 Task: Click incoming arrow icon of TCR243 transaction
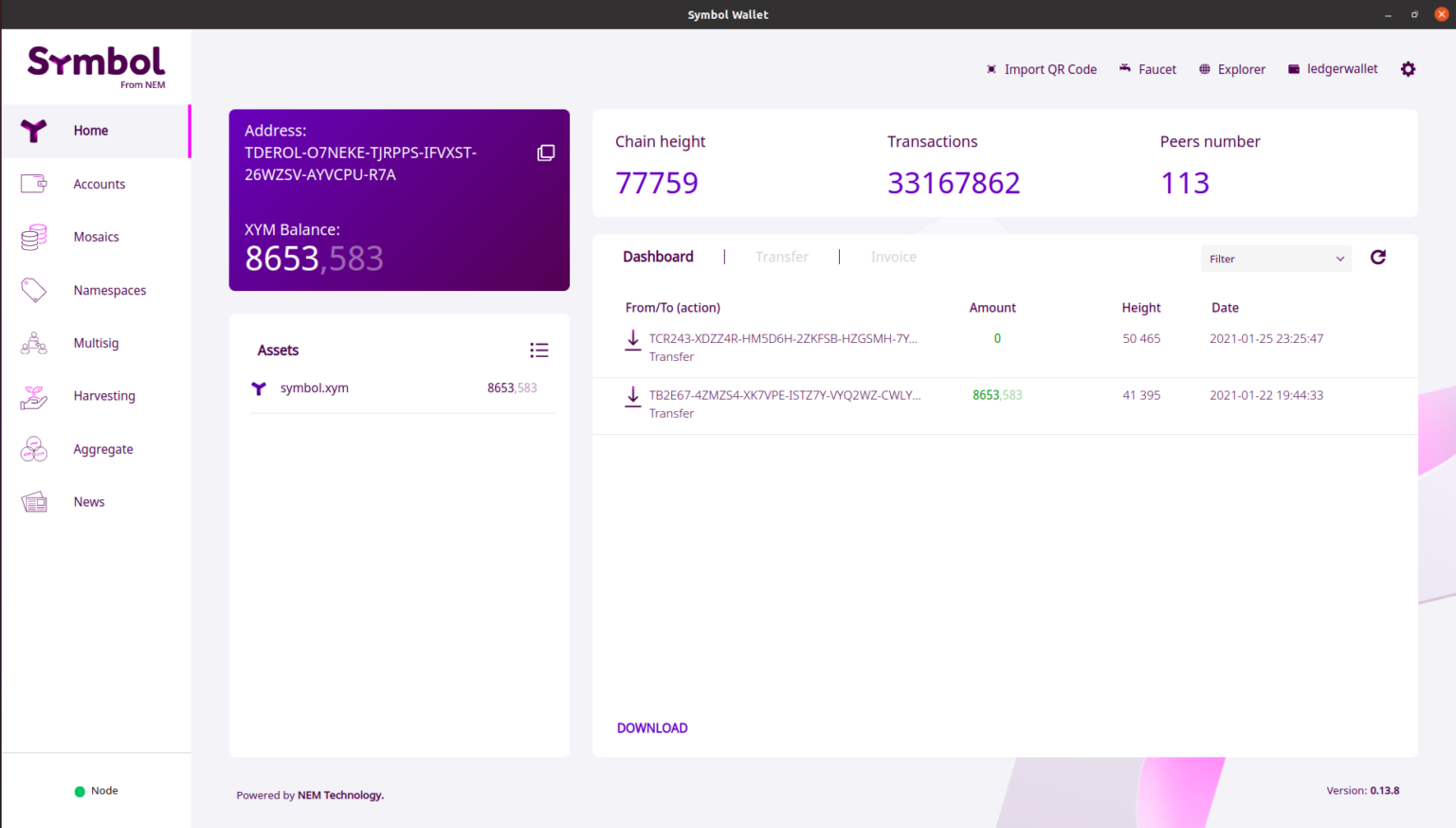633,341
